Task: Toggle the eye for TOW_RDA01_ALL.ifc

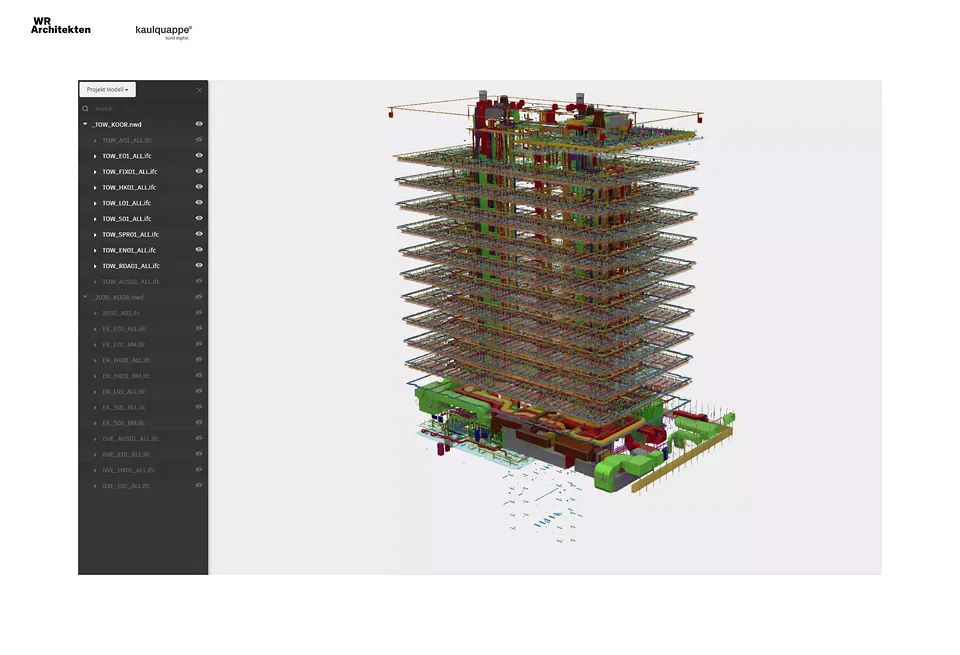Action: (x=199, y=265)
